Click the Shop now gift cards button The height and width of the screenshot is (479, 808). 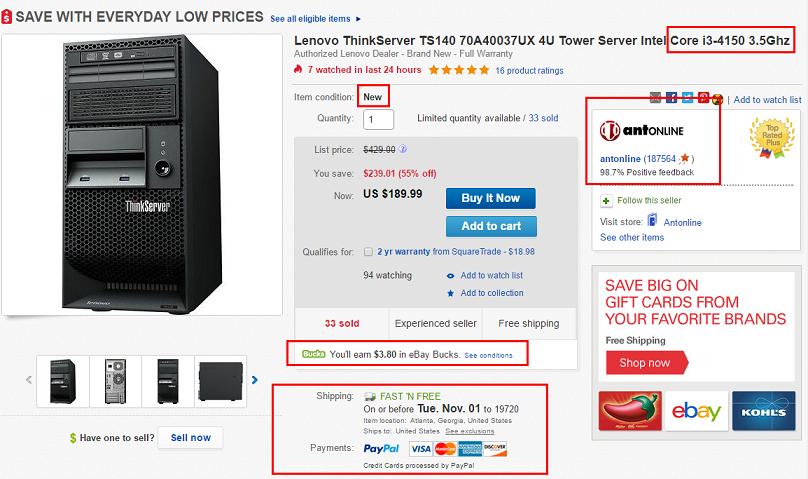[x=644, y=362]
